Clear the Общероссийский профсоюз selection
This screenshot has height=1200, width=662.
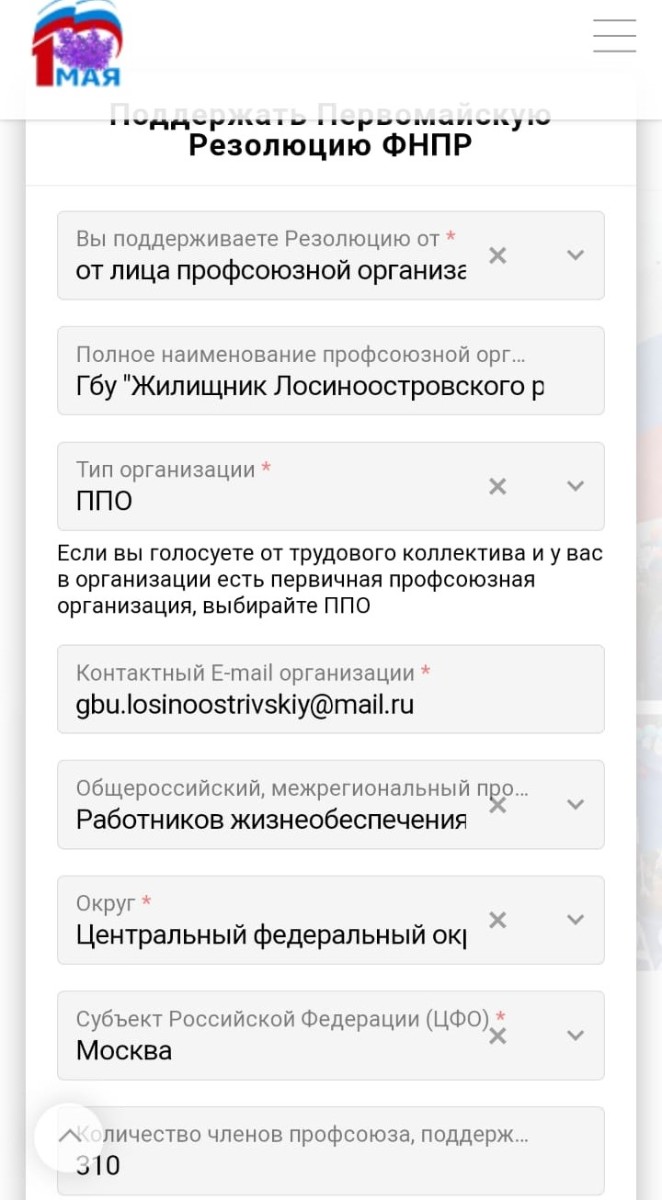tap(497, 805)
